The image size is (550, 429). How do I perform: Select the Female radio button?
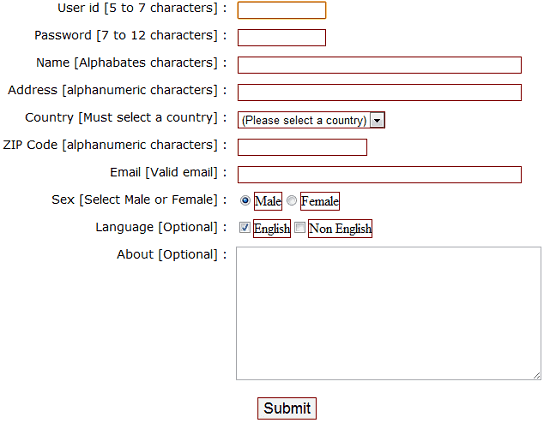click(x=291, y=201)
